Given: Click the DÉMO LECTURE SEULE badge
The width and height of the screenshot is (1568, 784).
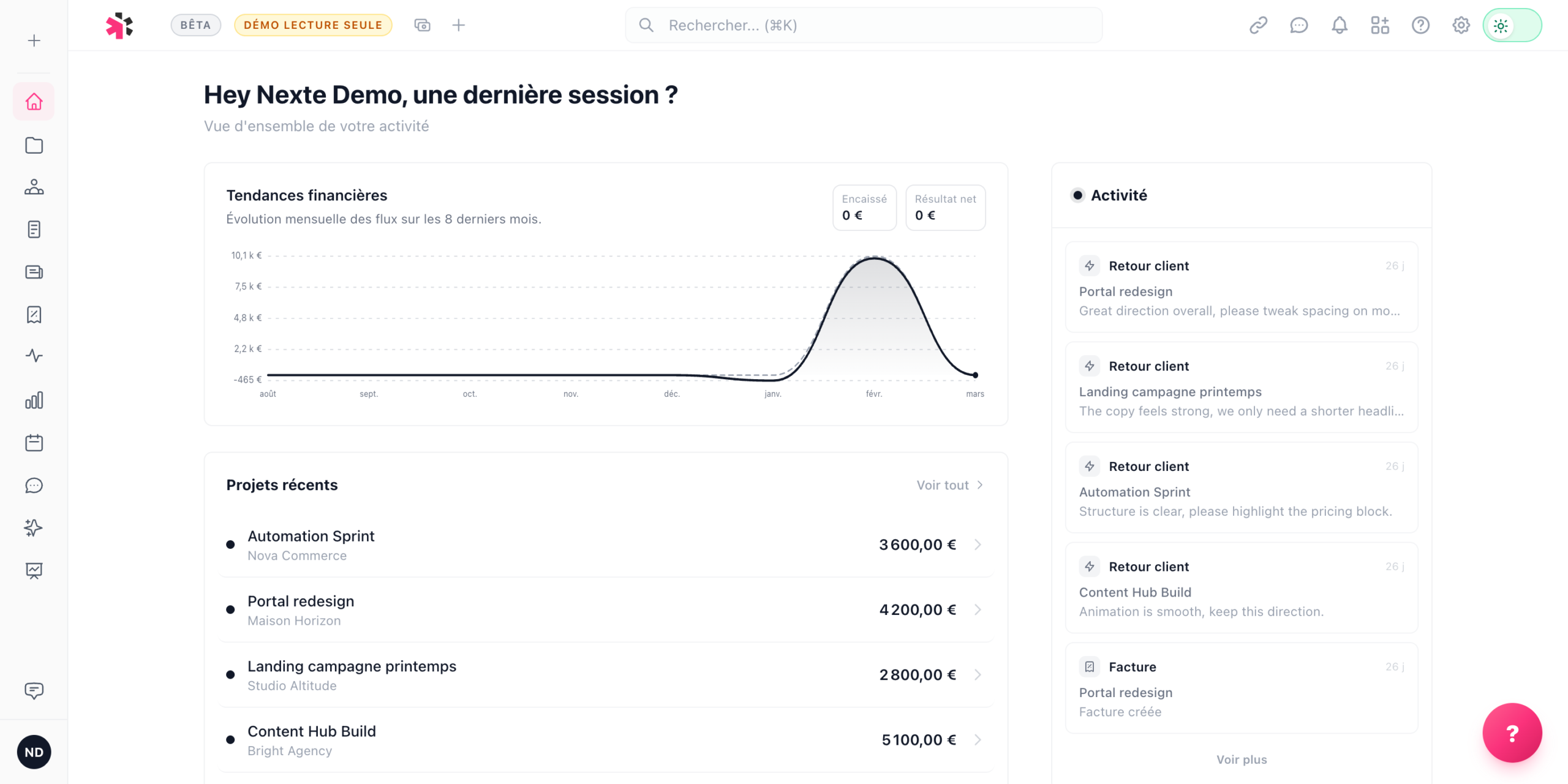Looking at the screenshot, I should (x=312, y=25).
